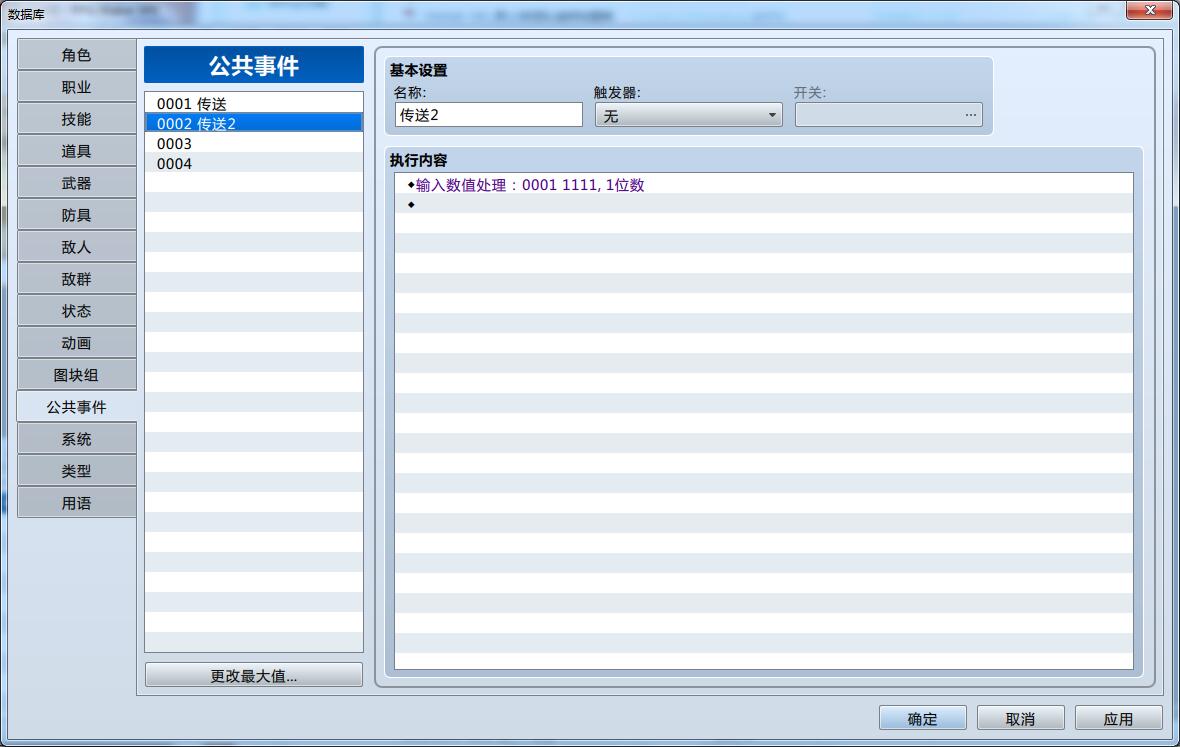
Task: Open the 敌群 tab
Action: pos(76,279)
